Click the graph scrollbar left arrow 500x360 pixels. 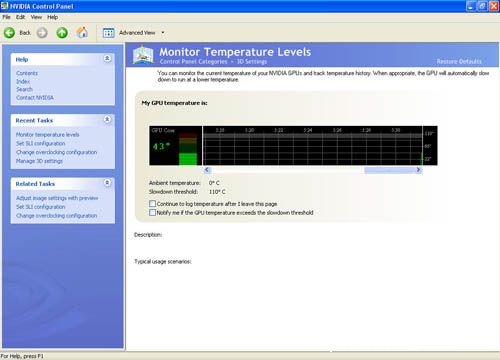(x=207, y=170)
